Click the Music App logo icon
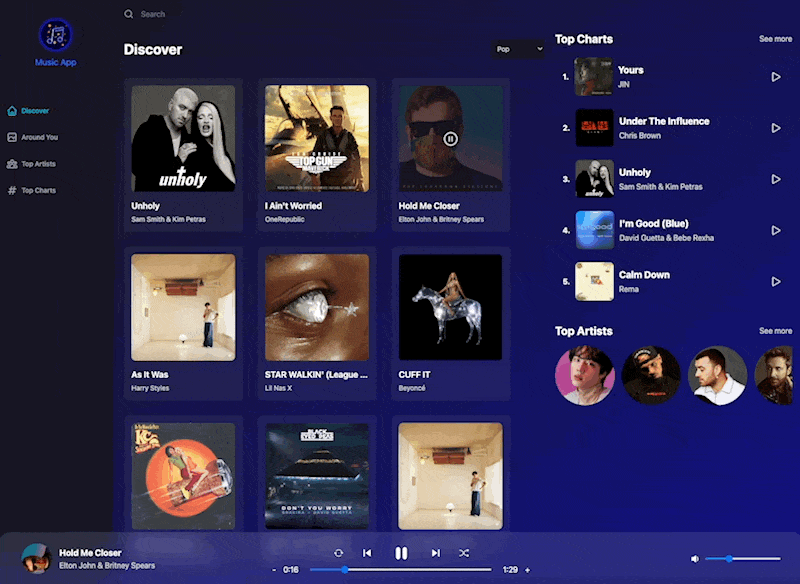800x584 pixels. (56, 35)
